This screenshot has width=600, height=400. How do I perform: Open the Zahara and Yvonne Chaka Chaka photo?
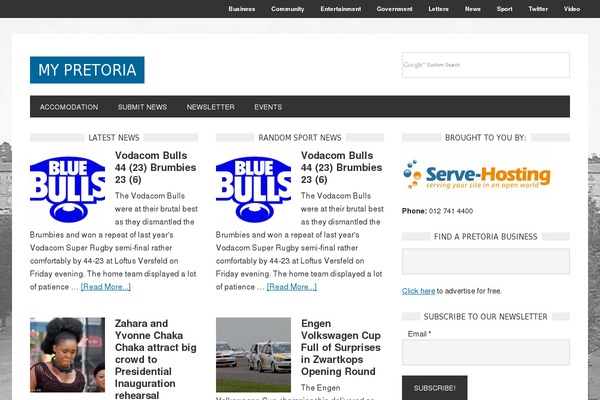(67, 354)
